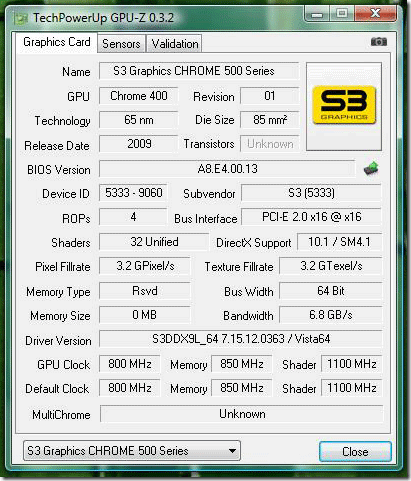Click the Transistors field showing Unknown

(269, 144)
